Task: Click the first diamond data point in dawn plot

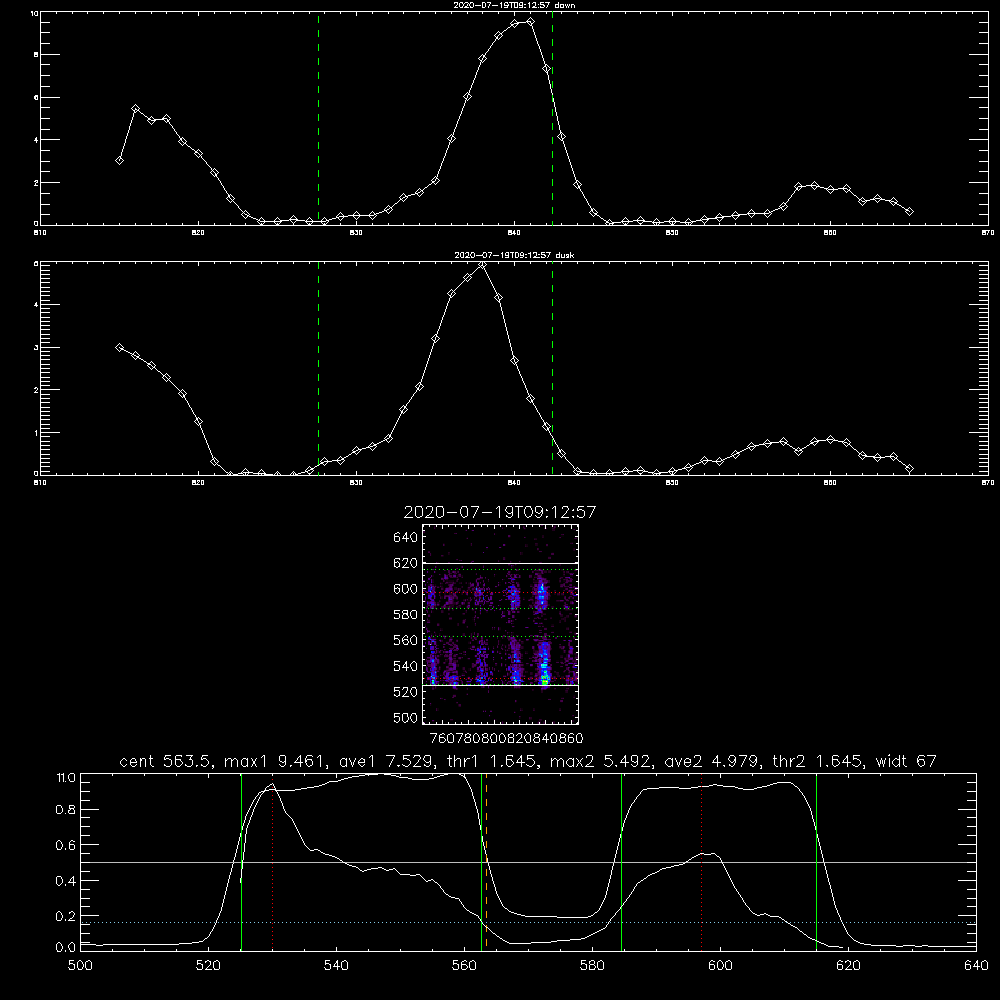Action: point(119,160)
